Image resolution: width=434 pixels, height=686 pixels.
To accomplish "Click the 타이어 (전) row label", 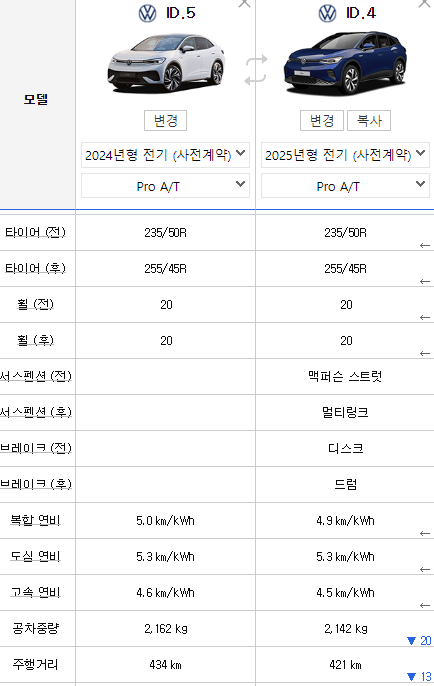I will [x=35, y=232].
